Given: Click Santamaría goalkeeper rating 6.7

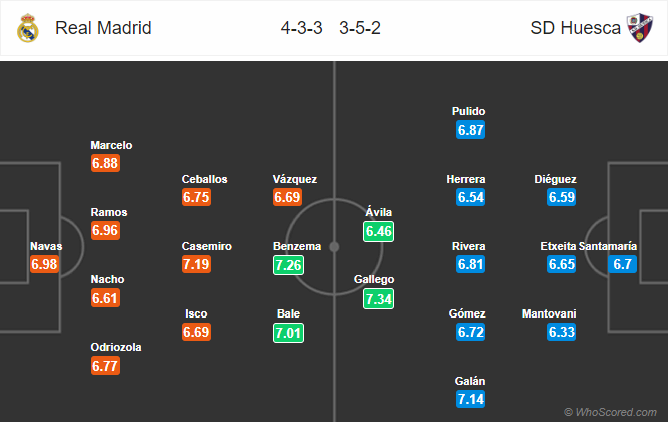Looking at the screenshot, I should coord(622,264).
